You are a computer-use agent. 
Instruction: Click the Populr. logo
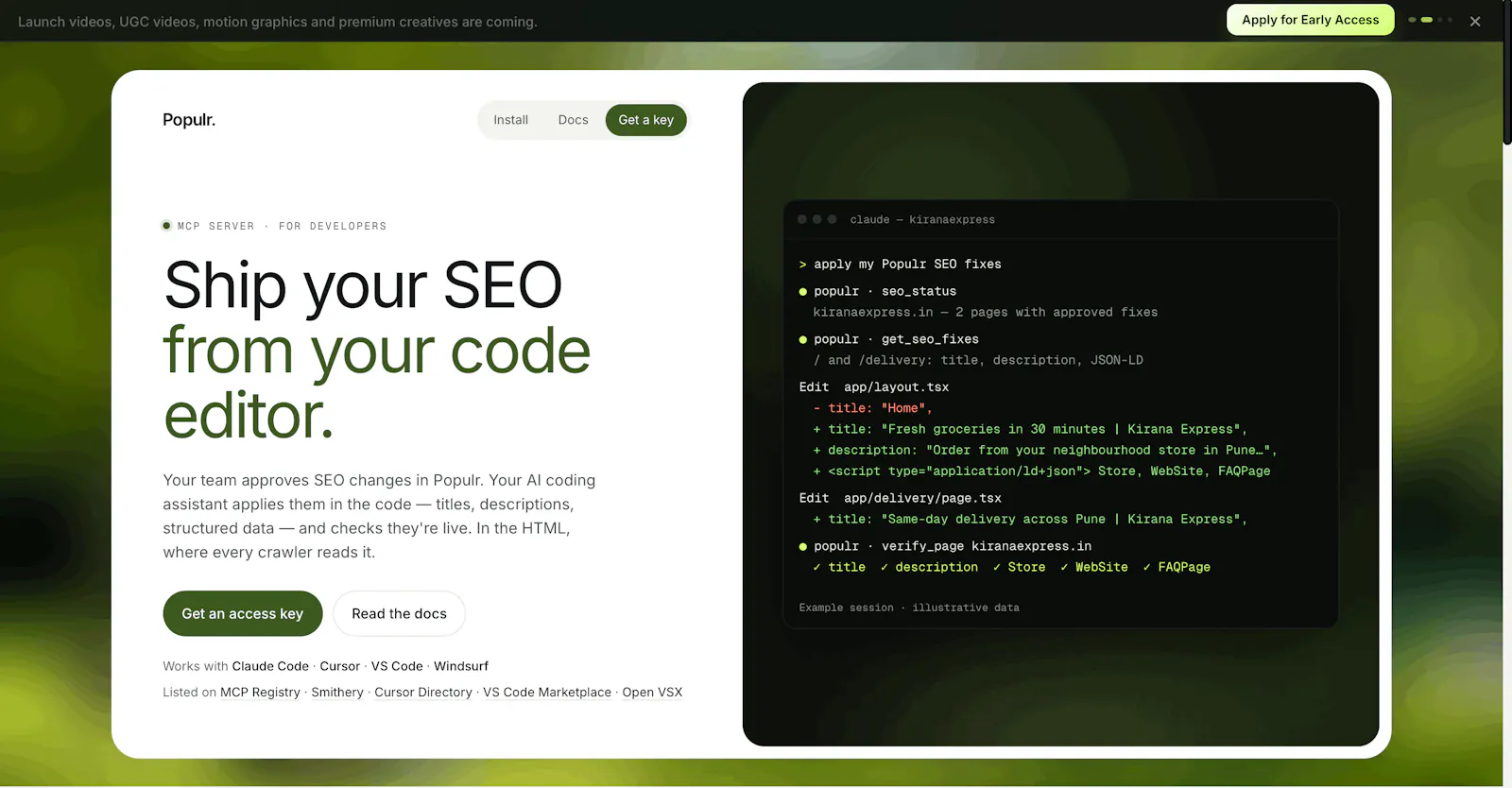click(x=189, y=120)
